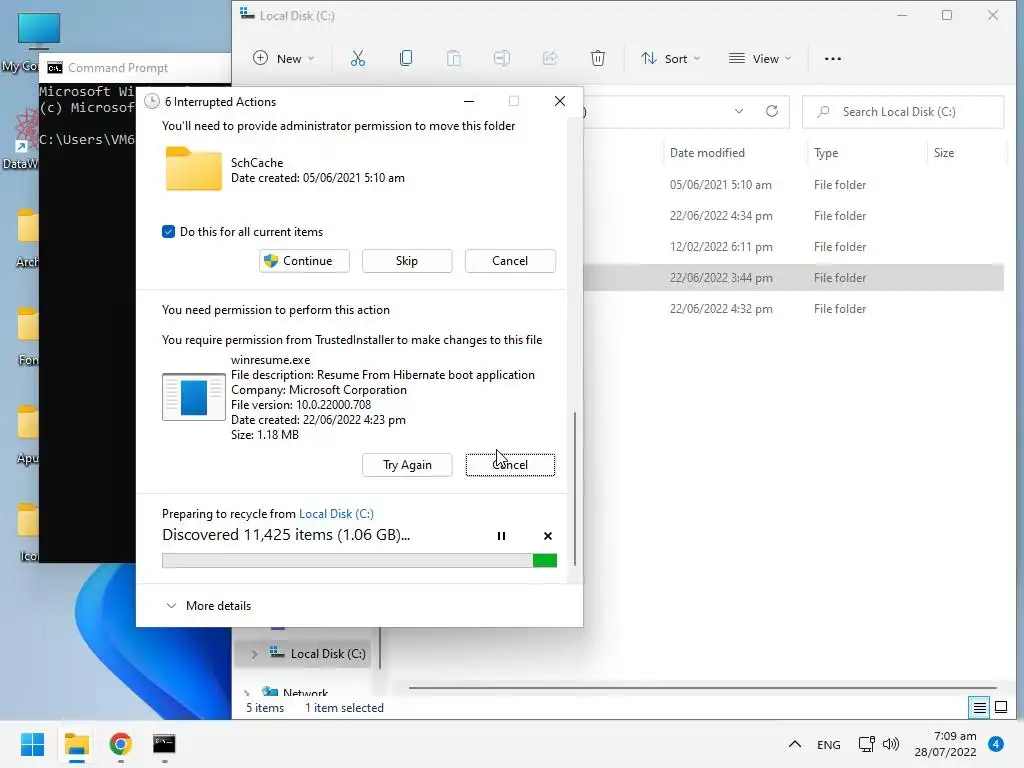Image resolution: width=1024 pixels, height=768 pixels.
Task: Click the ENG language indicator
Action: pyautogui.click(x=829, y=744)
